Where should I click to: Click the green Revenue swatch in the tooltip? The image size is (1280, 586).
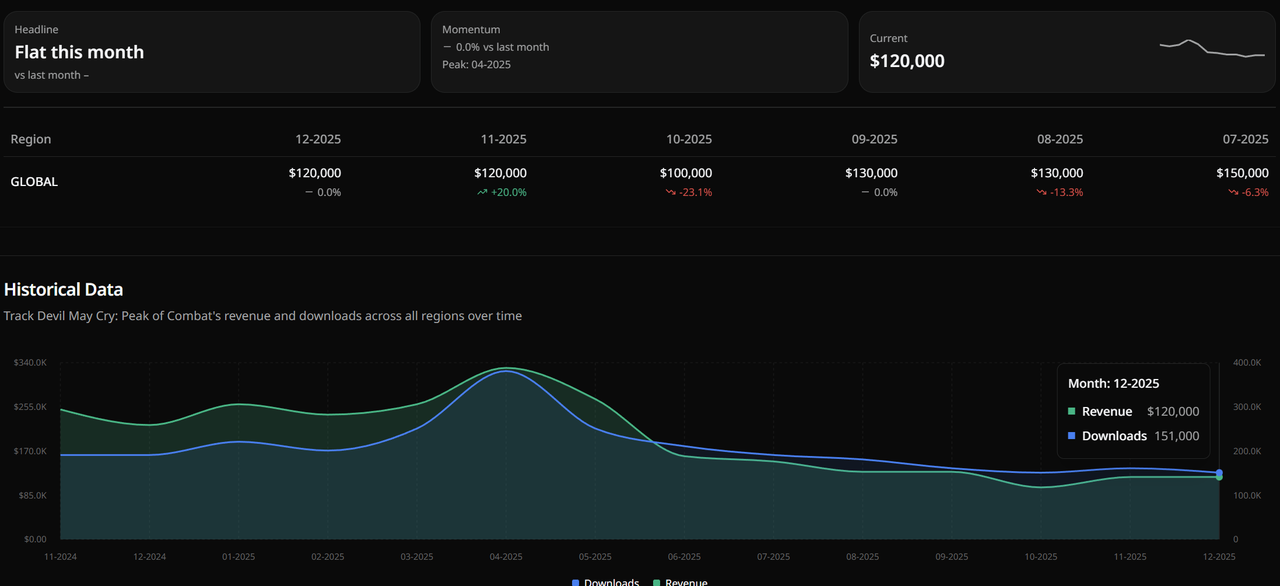coord(1072,412)
